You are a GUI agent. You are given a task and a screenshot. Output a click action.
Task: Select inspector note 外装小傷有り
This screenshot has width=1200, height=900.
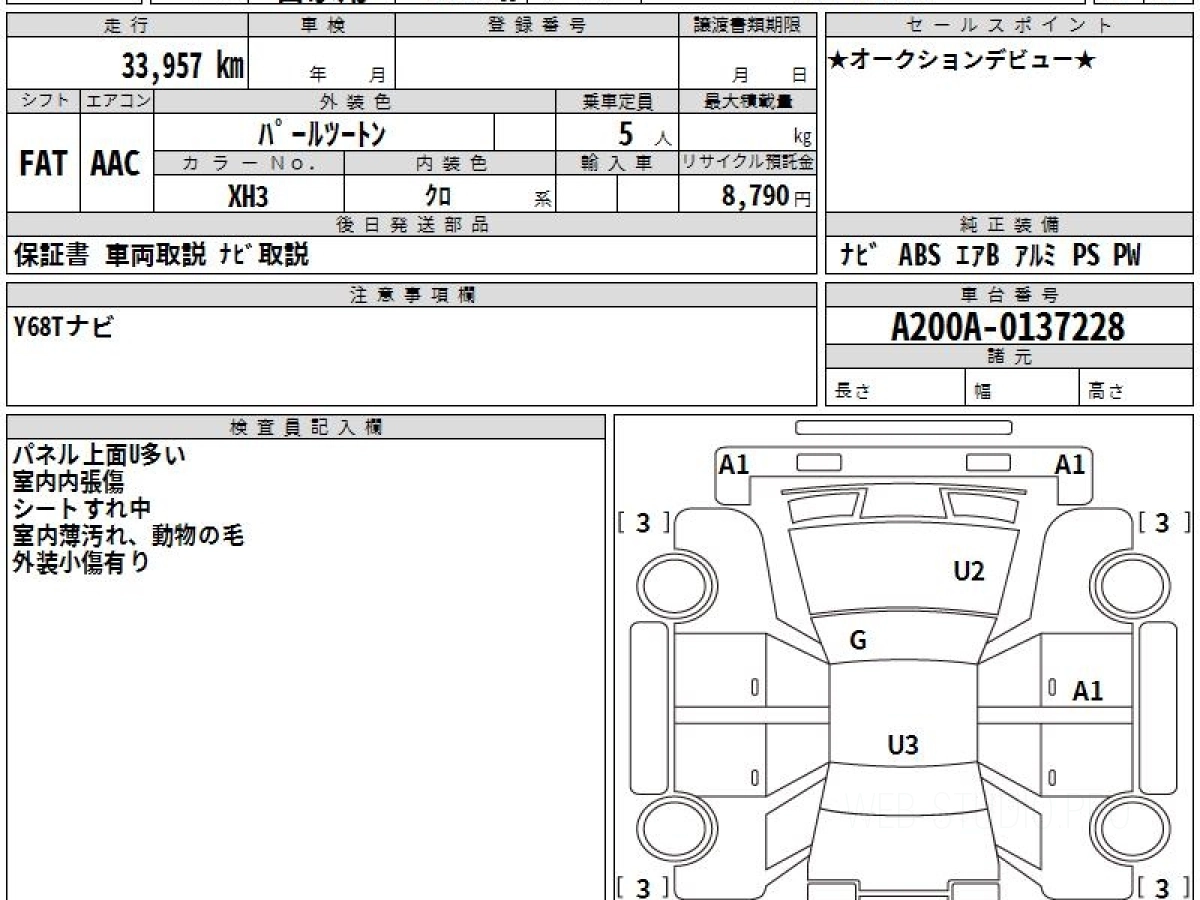(81, 563)
